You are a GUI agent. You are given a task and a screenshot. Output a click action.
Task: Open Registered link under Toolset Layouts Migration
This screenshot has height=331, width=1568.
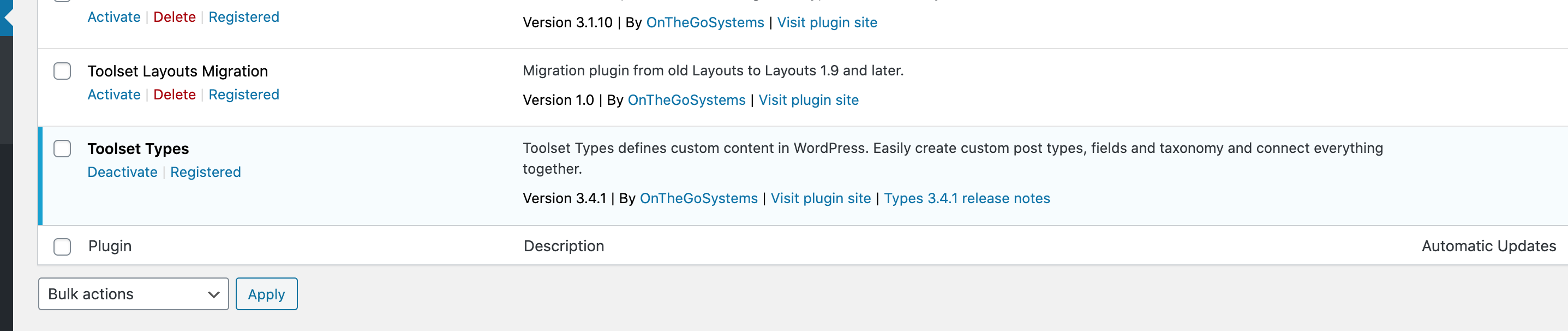coord(243,94)
